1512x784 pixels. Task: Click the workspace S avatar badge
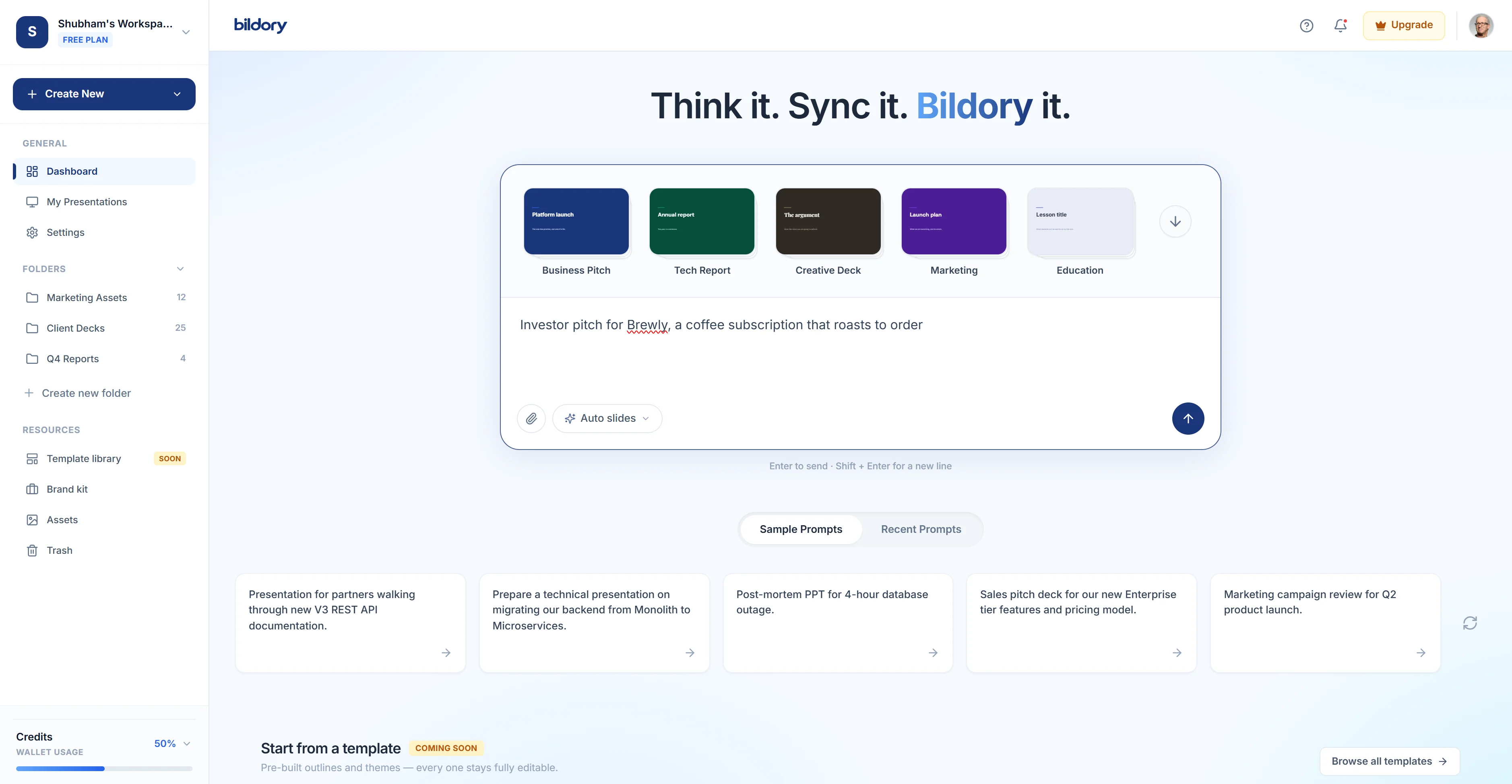tap(32, 32)
